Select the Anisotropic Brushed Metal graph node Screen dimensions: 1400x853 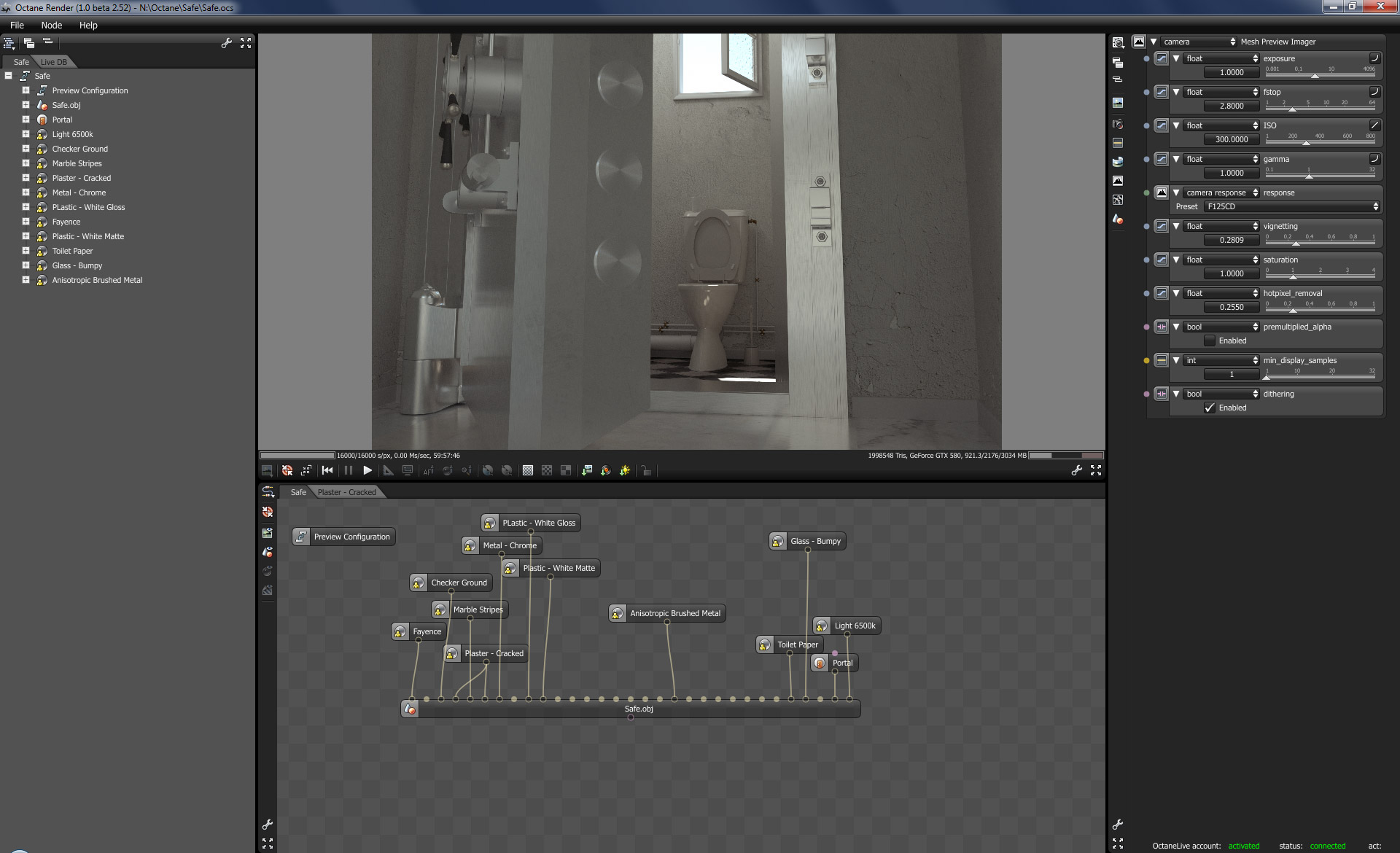pos(674,613)
